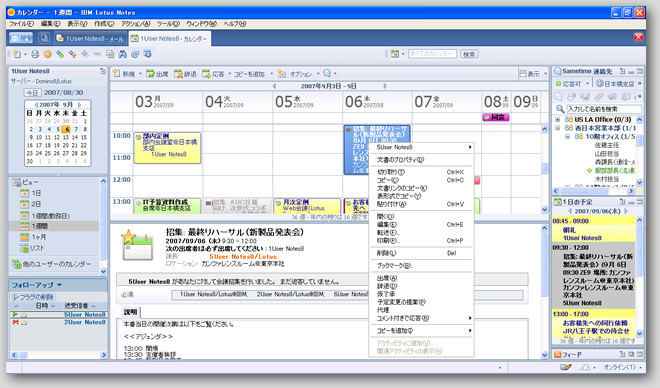Click the 他のユーザーのカレンダー icon
This screenshot has height=388, width=660.
pos(16,264)
